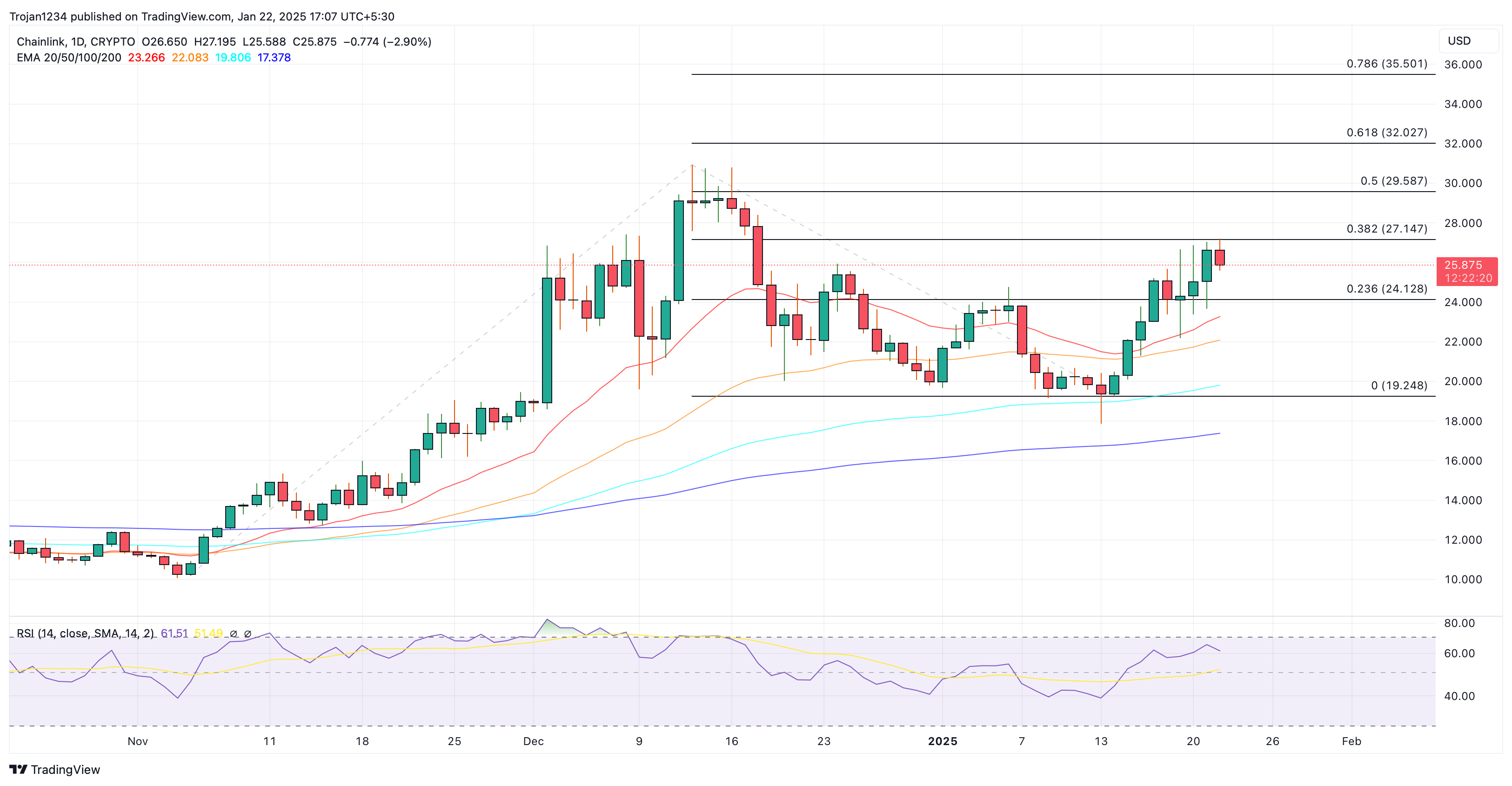Open the EMA 20/50/100/200 indicator legend
1512x786 pixels.
(69, 58)
